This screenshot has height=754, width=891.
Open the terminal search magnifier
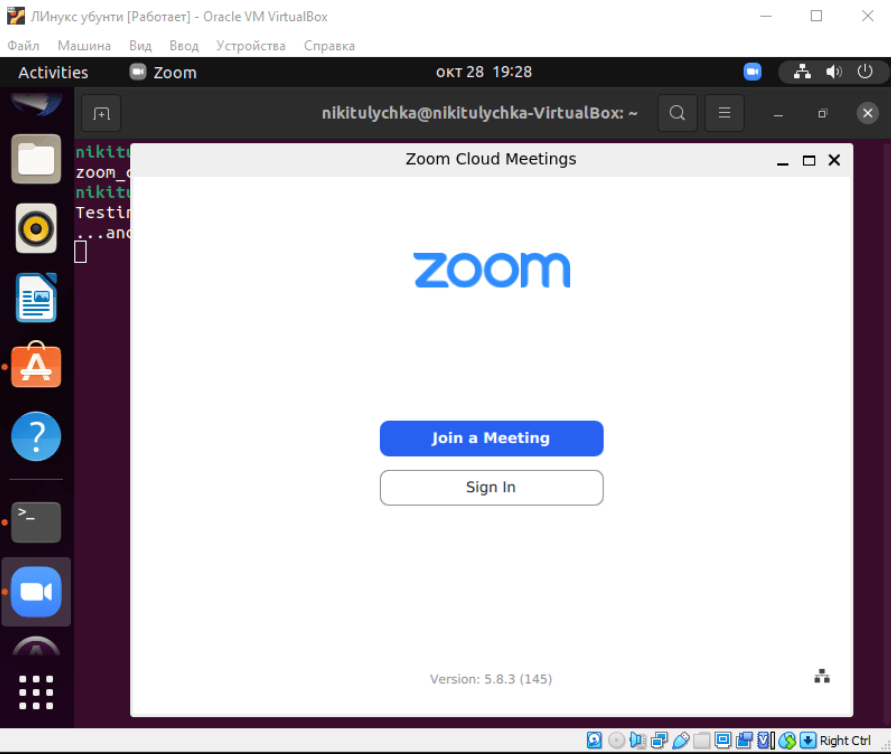pyautogui.click(x=677, y=113)
